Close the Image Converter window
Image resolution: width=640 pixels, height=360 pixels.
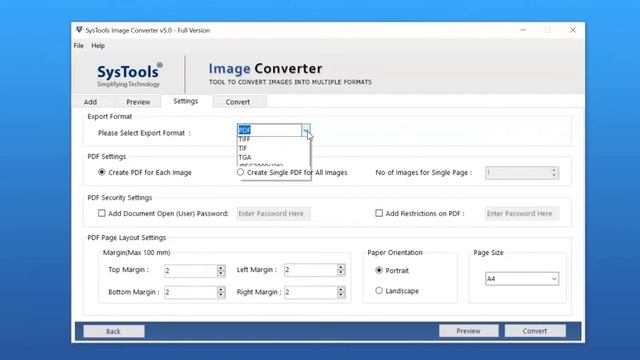pyautogui.click(x=573, y=30)
